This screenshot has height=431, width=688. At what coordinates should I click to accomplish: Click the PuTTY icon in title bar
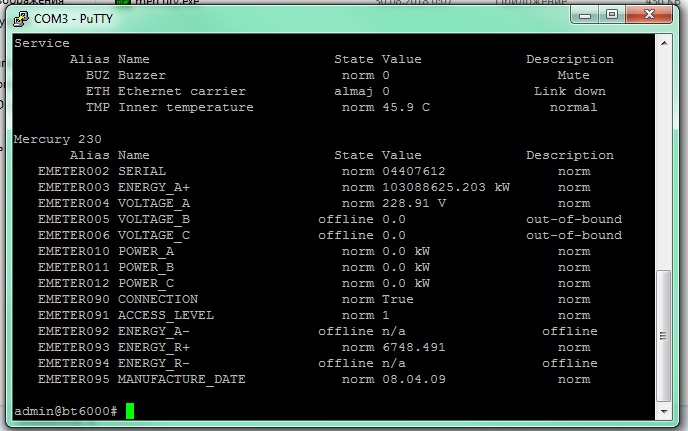[x=20, y=18]
